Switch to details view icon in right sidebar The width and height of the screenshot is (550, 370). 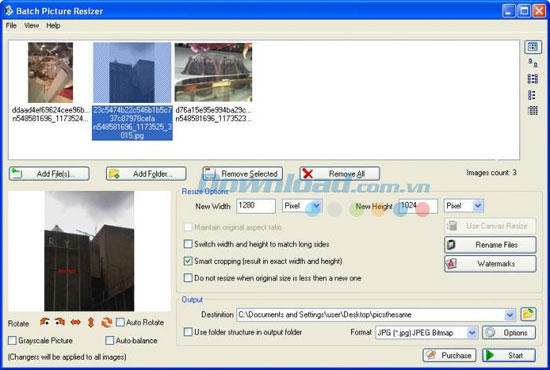tap(533, 111)
